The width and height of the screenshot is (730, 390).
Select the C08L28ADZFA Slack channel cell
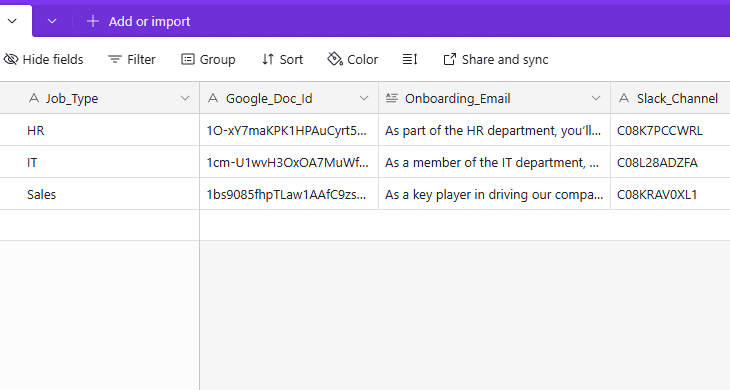tap(670, 162)
